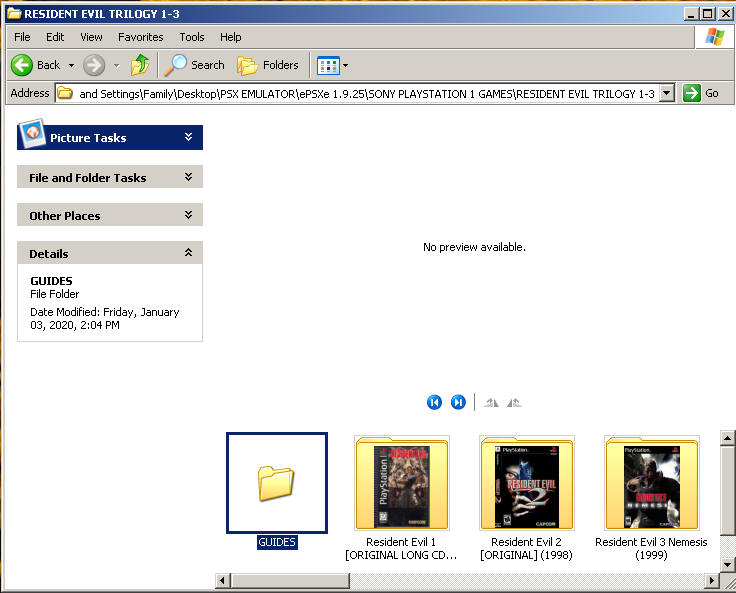Maximize the Resident Evil Trilogy window

click(707, 14)
